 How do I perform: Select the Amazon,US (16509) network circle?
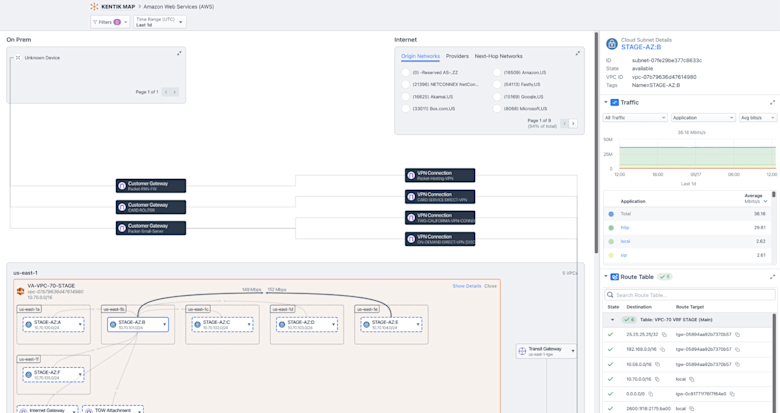pos(496,73)
